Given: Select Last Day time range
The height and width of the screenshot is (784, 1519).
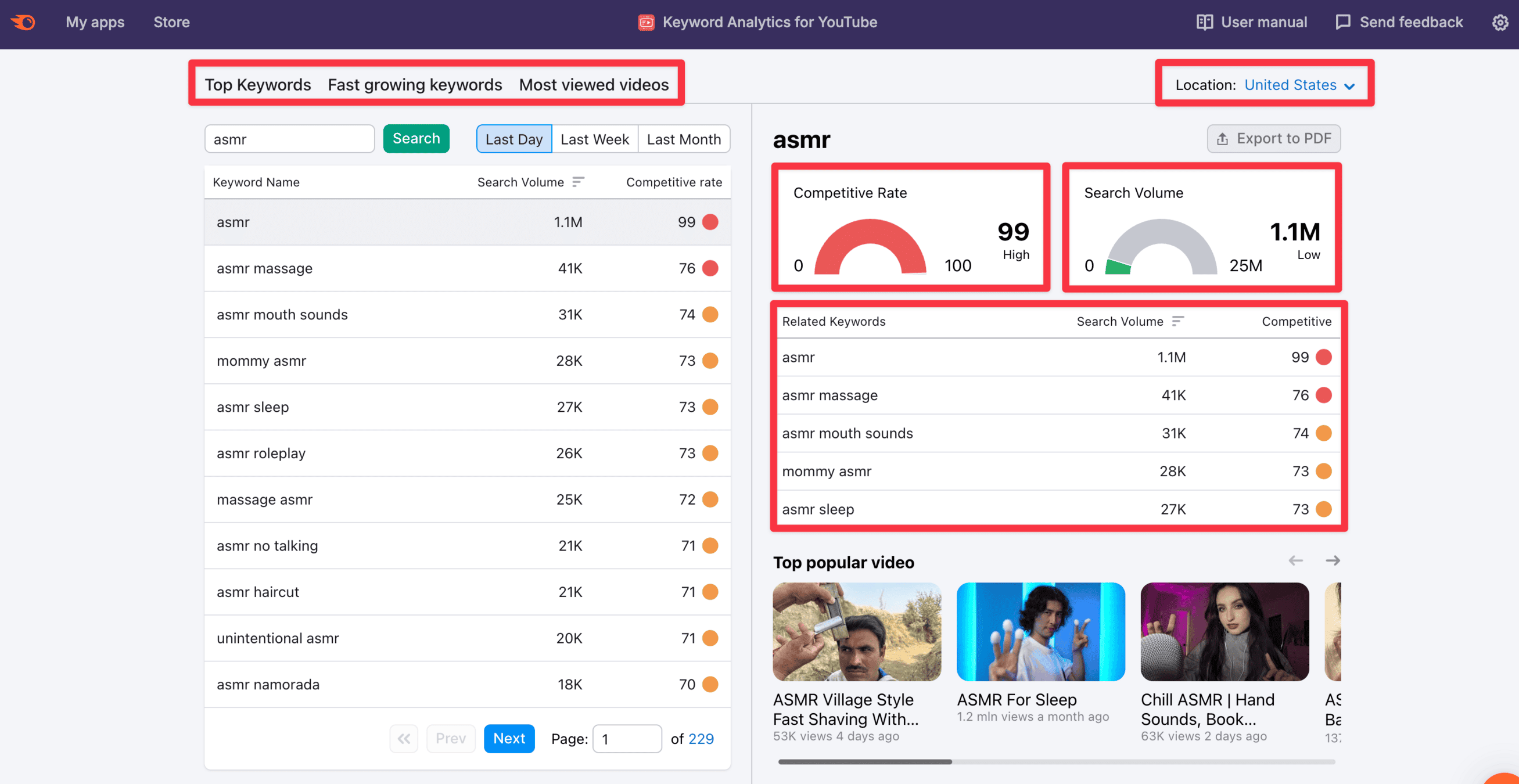Looking at the screenshot, I should tap(513, 139).
